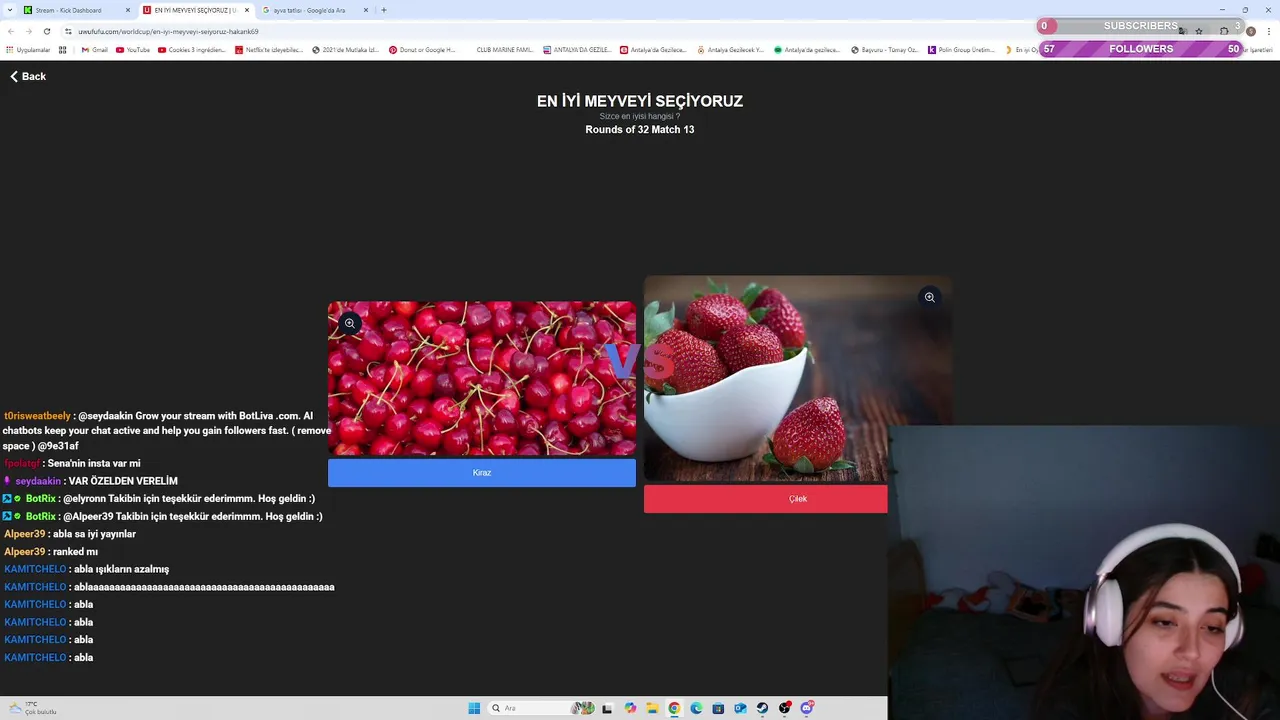View site information icon in the address bar

[x=70, y=31]
